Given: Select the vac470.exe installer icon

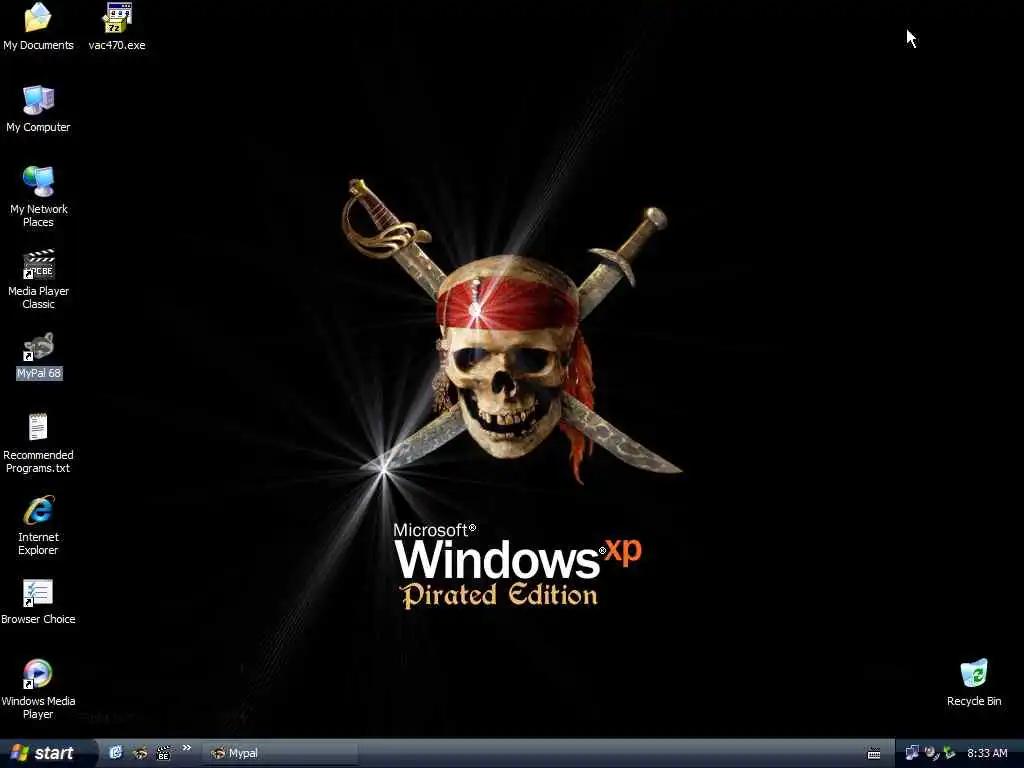Looking at the screenshot, I should 117,18.
